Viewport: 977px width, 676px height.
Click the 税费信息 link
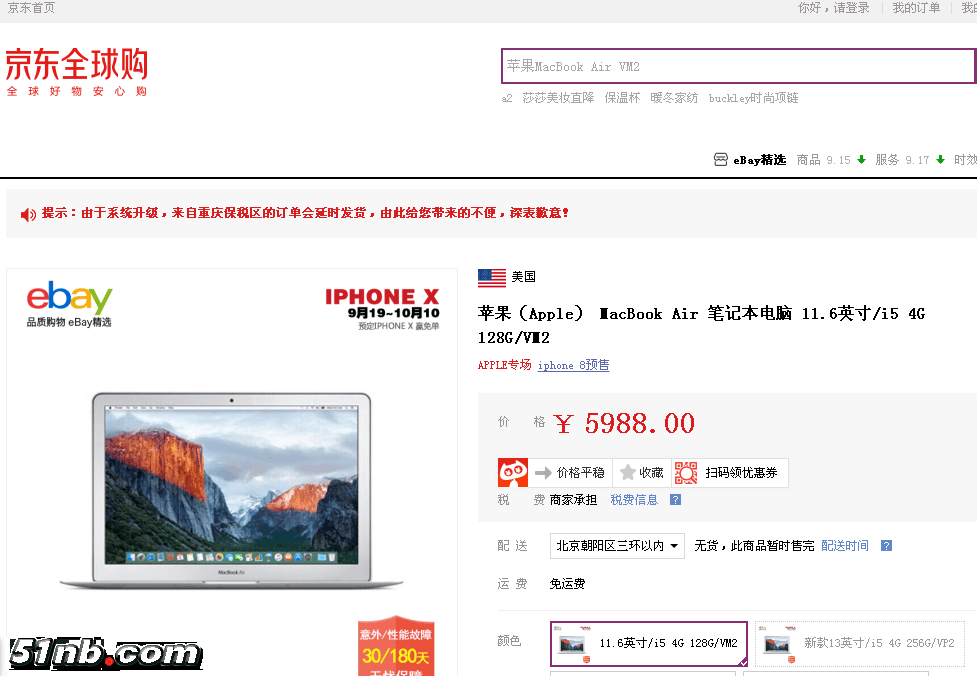[634, 500]
